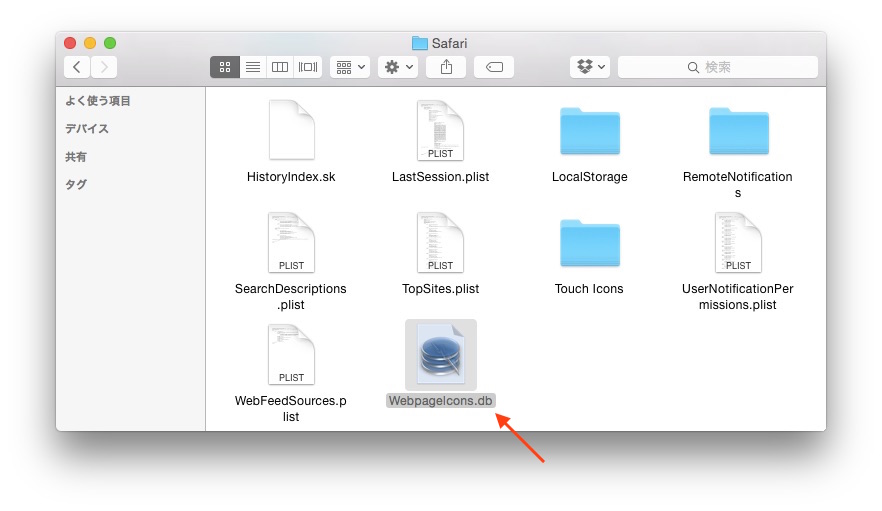This screenshot has height=511, width=882.
Task: Click the WebFeedSources.plist file name
Action: [x=291, y=409]
